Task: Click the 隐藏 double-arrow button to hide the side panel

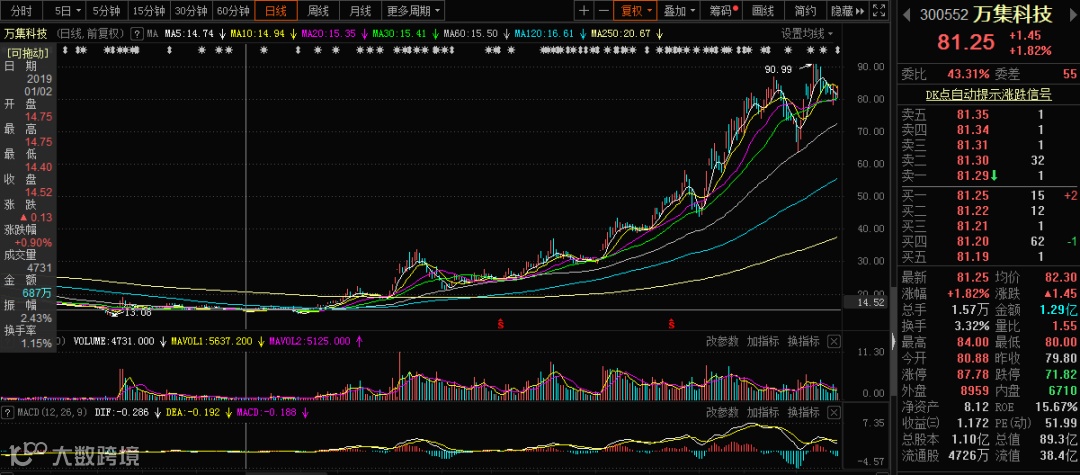Action: [847, 10]
